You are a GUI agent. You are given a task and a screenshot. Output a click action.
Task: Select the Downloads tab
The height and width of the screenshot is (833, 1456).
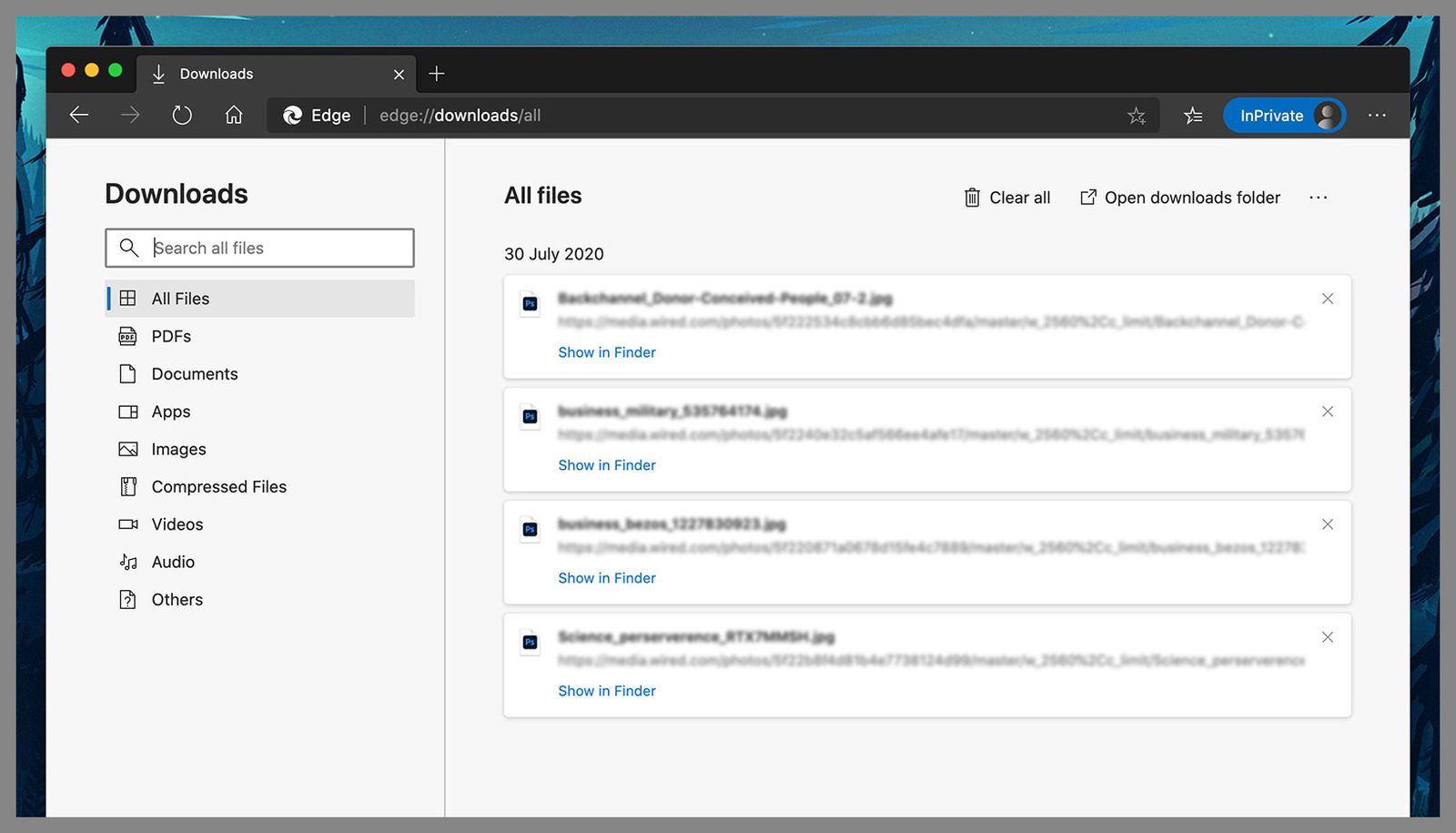[x=277, y=74]
